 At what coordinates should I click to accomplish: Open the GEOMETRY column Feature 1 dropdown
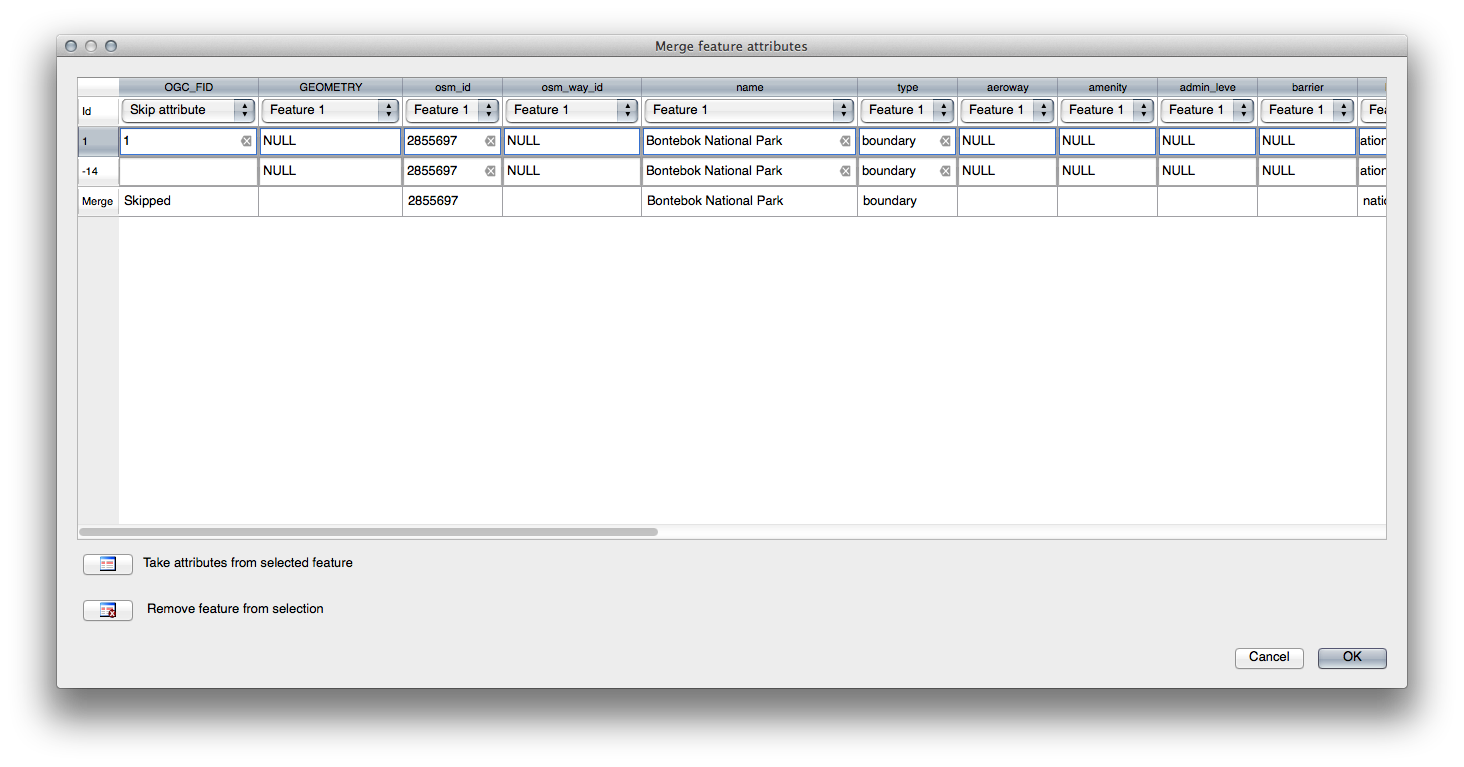coord(330,110)
